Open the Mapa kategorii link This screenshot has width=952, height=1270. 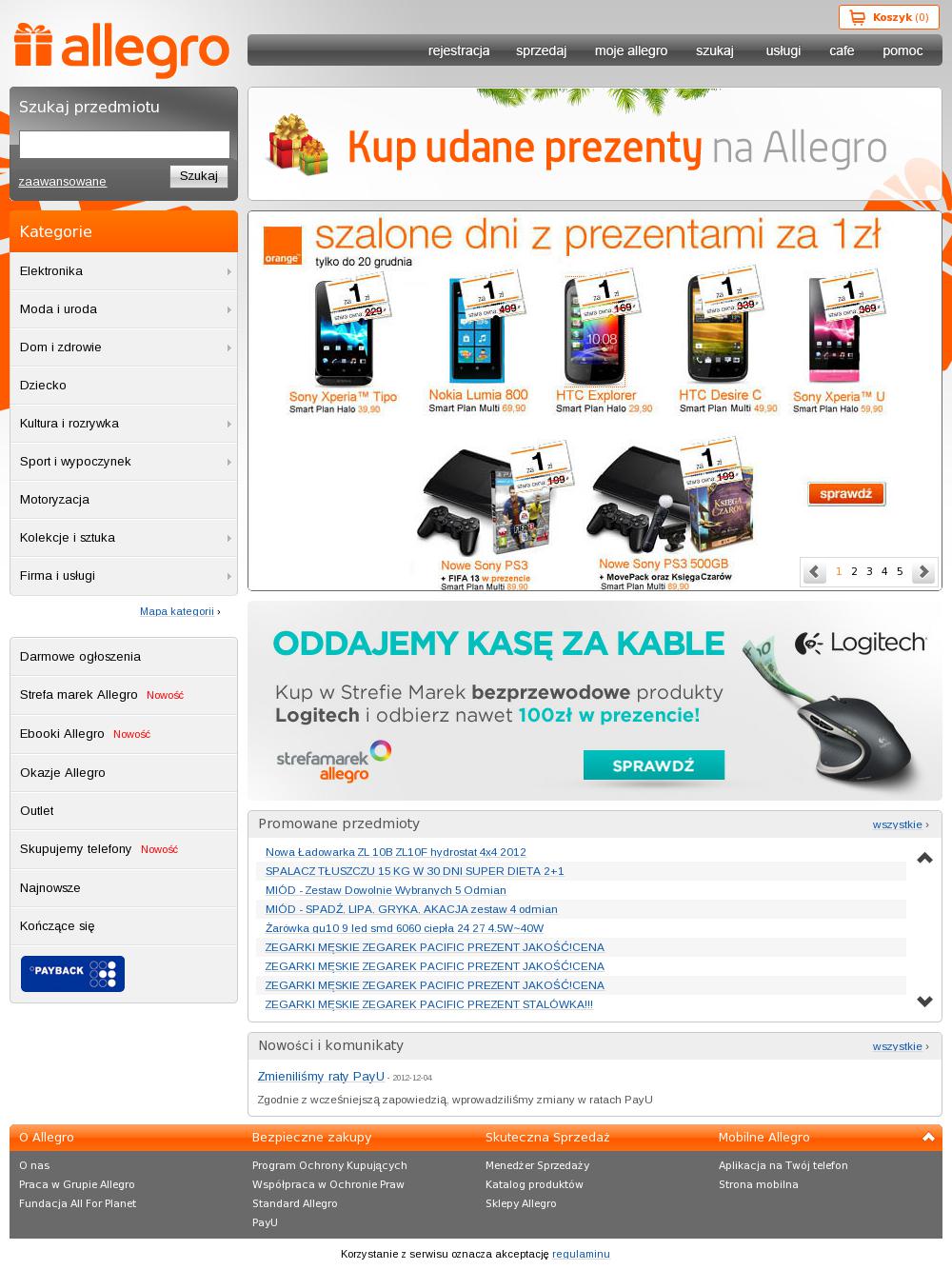tap(177, 611)
